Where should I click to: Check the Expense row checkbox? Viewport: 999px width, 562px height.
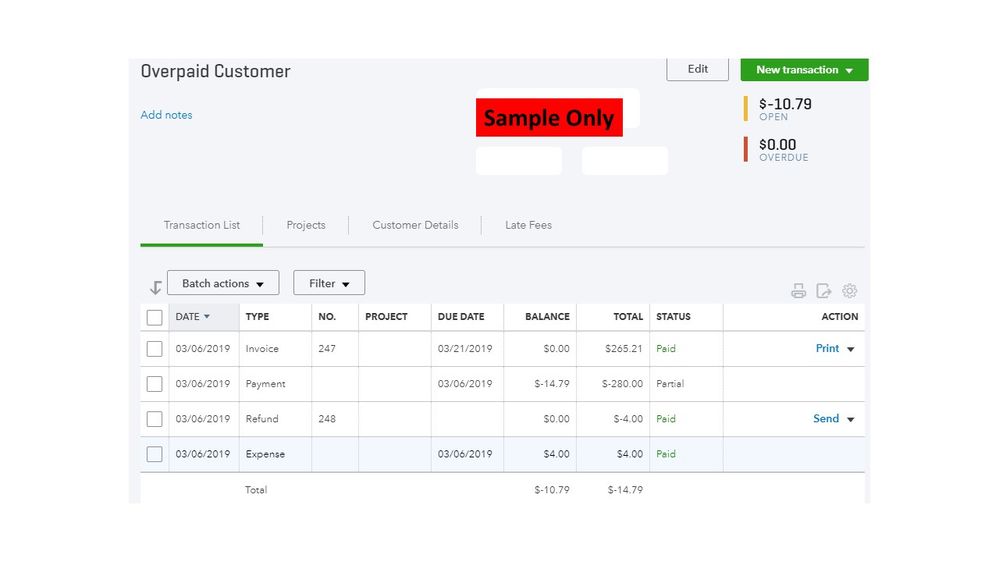154,454
